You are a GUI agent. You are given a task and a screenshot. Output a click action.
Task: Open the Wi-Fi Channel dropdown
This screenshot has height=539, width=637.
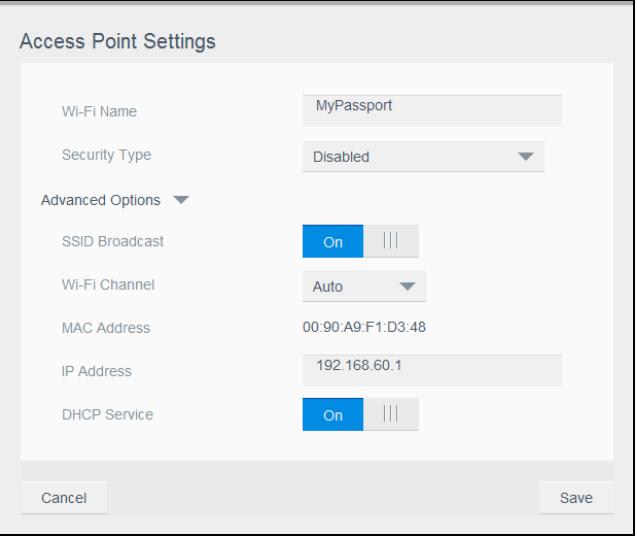[x=364, y=286]
